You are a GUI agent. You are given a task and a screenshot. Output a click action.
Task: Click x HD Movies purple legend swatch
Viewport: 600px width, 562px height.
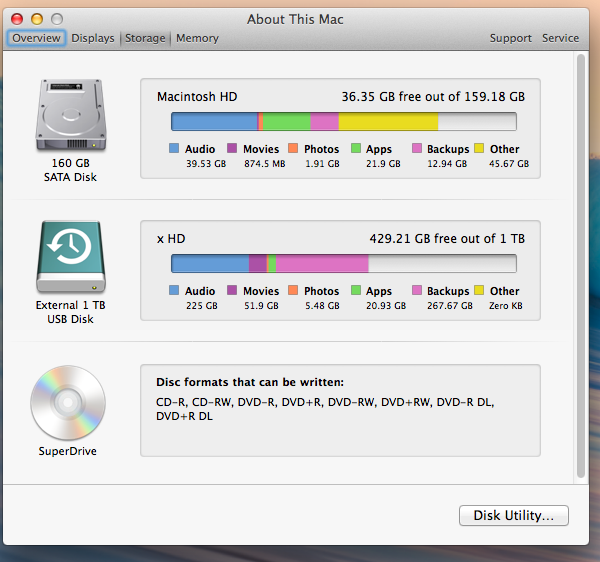[x=232, y=290]
